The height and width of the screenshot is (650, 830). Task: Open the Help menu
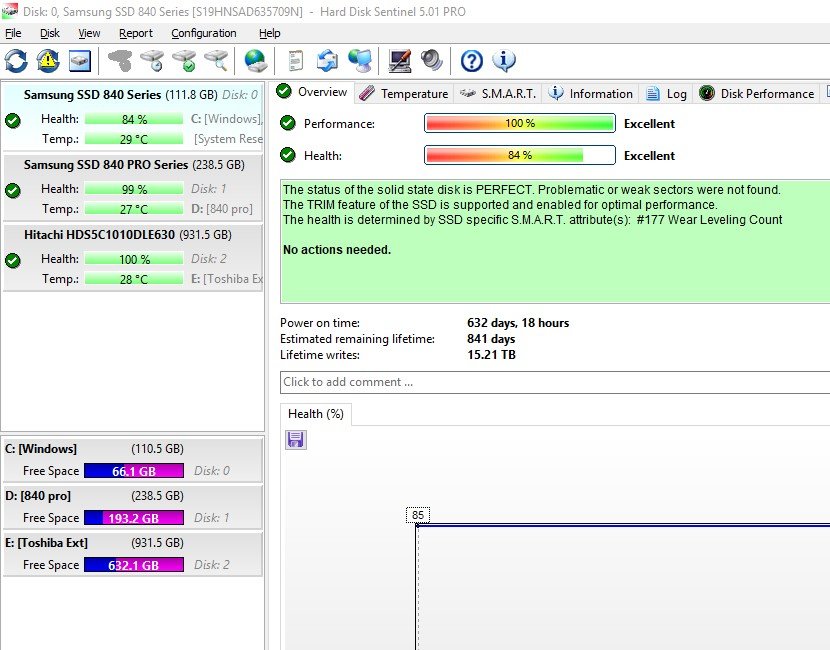coord(269,33)
